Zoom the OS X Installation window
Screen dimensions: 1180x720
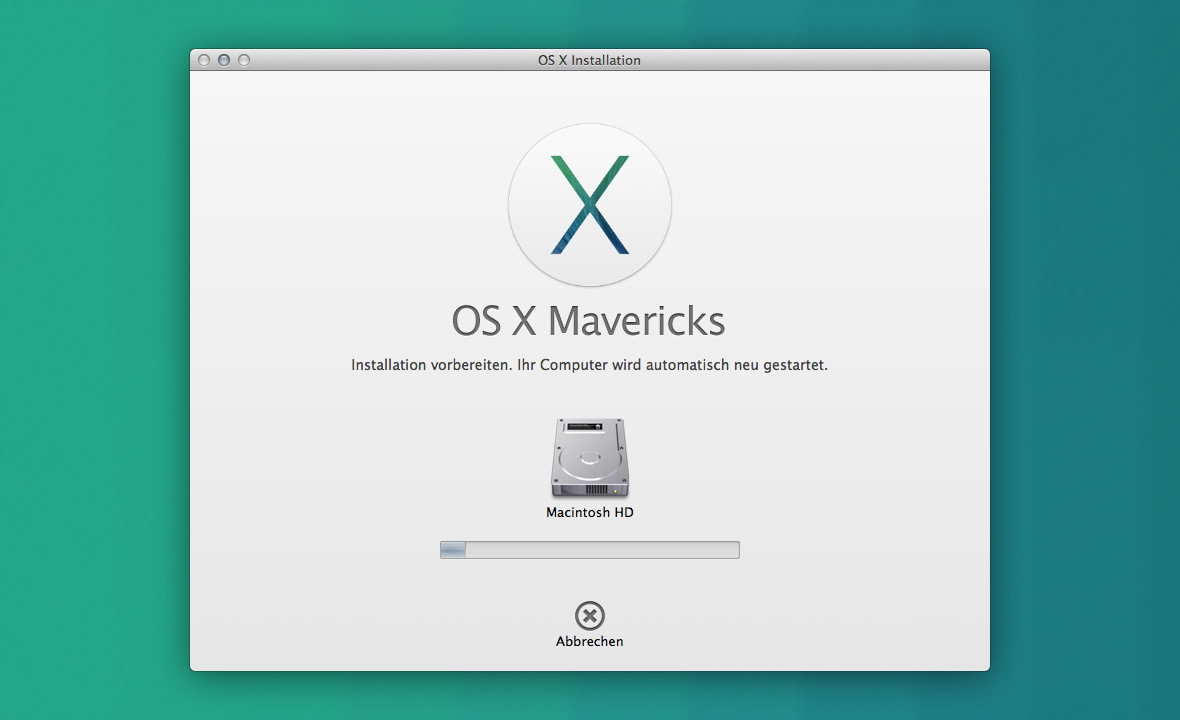tap(244, 60)
